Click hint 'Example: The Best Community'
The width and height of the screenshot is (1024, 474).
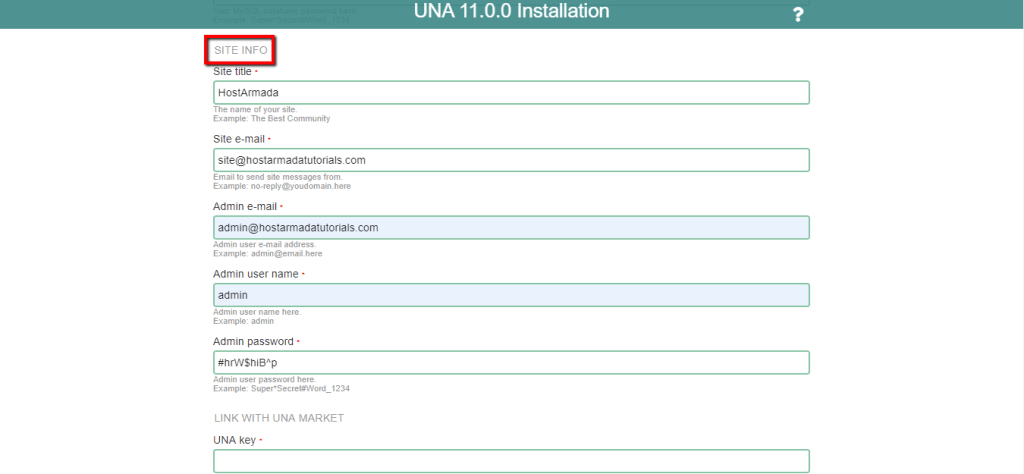coord(272,119)
